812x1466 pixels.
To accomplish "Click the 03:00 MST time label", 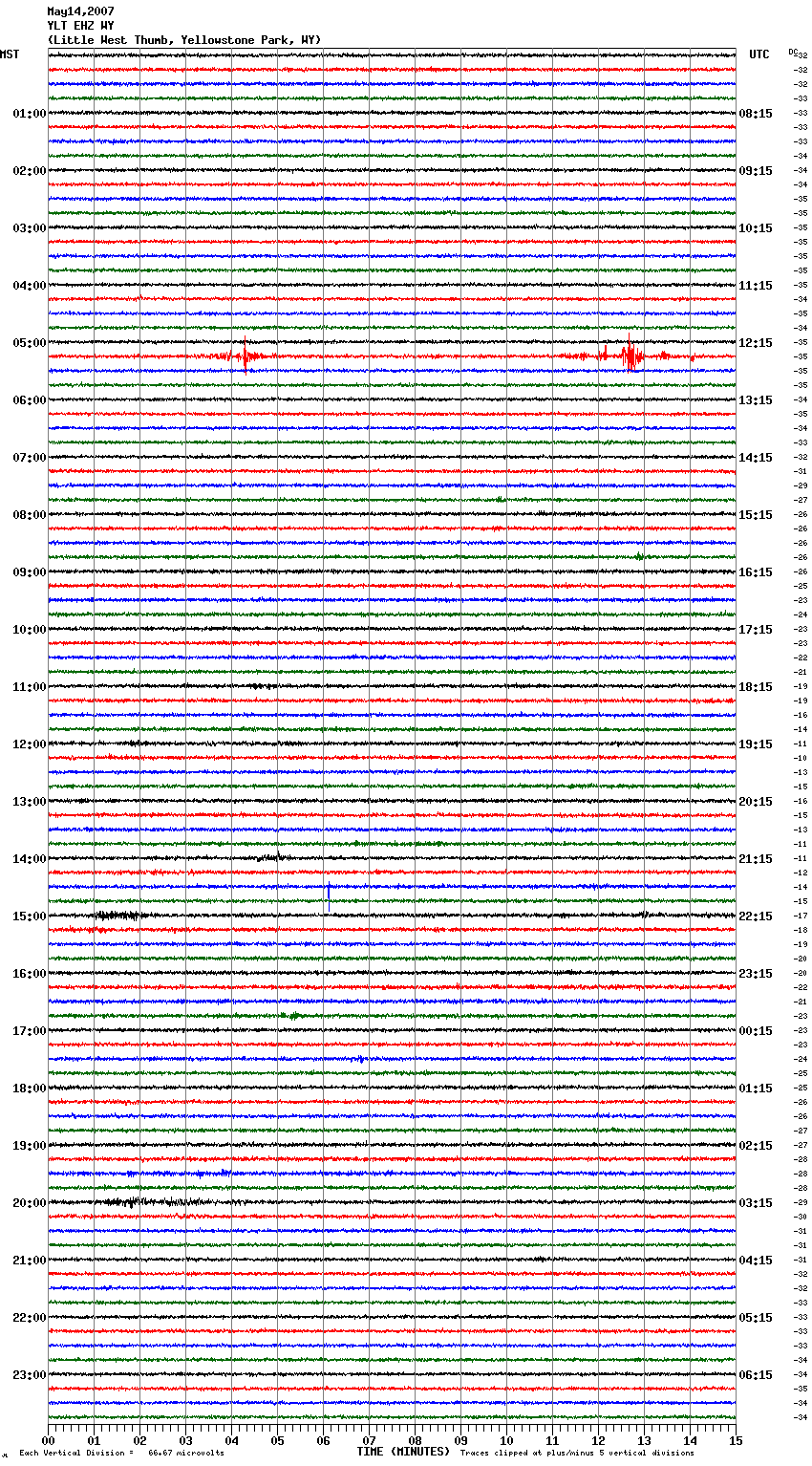I will (30, 228).
